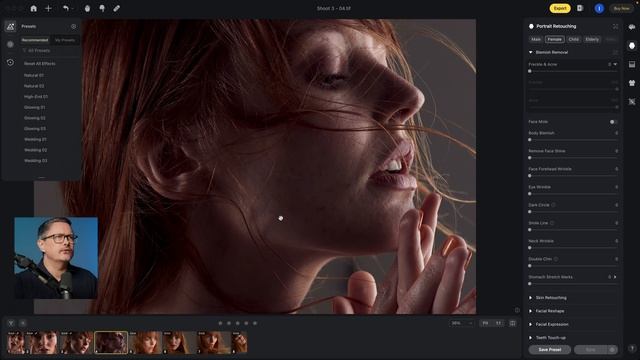Click the Save Preset button
This screenshot has width=640, height=360.
[549, 350]
